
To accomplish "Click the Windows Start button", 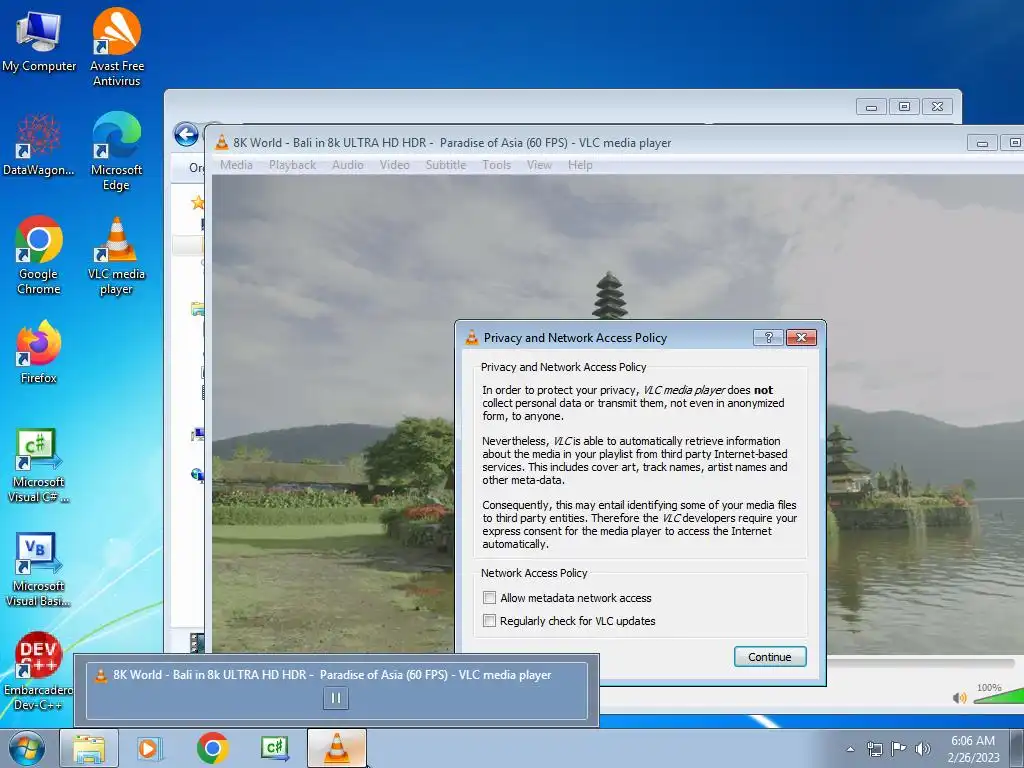I will 26,748.
